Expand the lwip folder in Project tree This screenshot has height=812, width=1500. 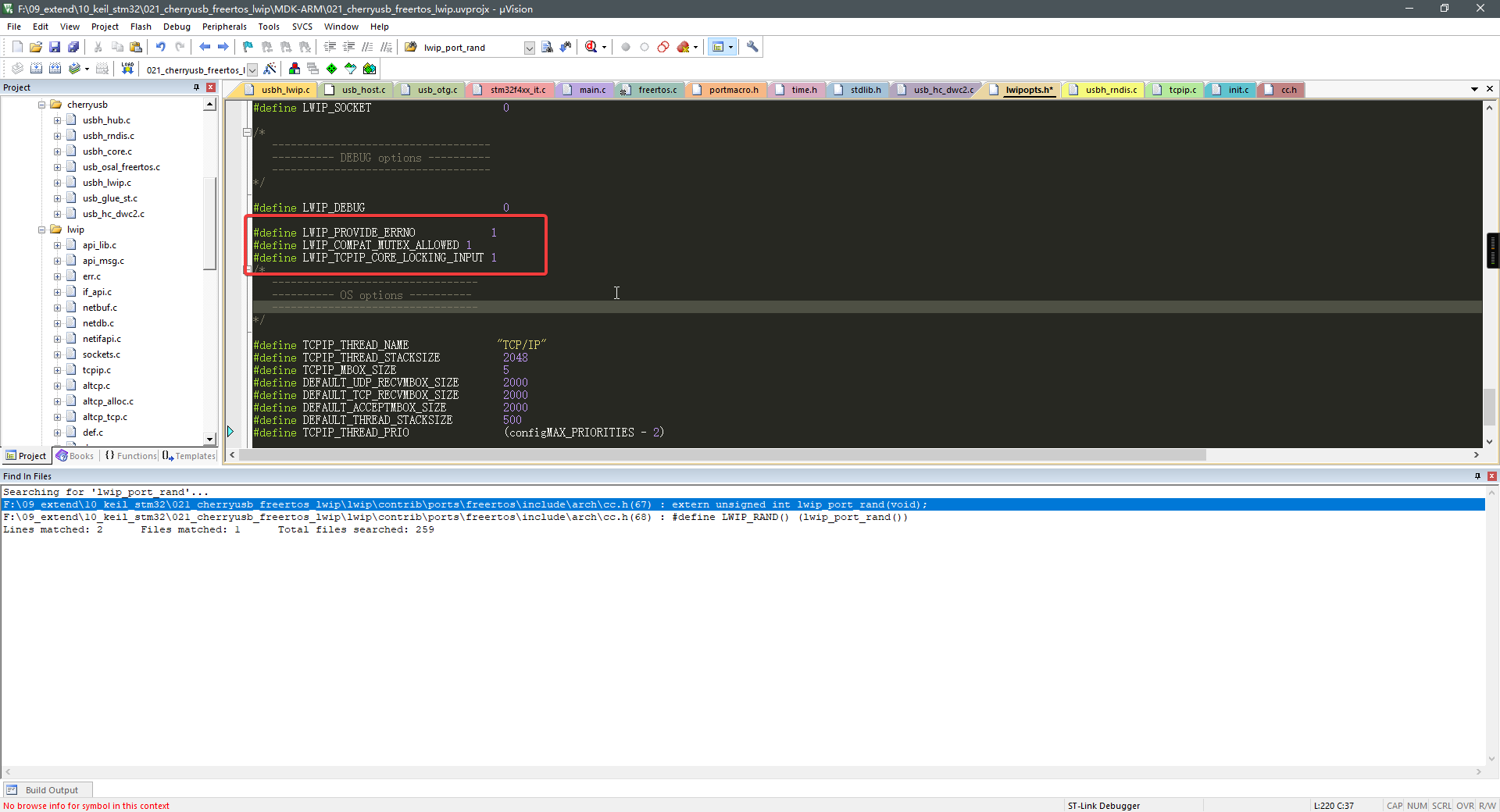pyautogui.click(x=42, y=229)
